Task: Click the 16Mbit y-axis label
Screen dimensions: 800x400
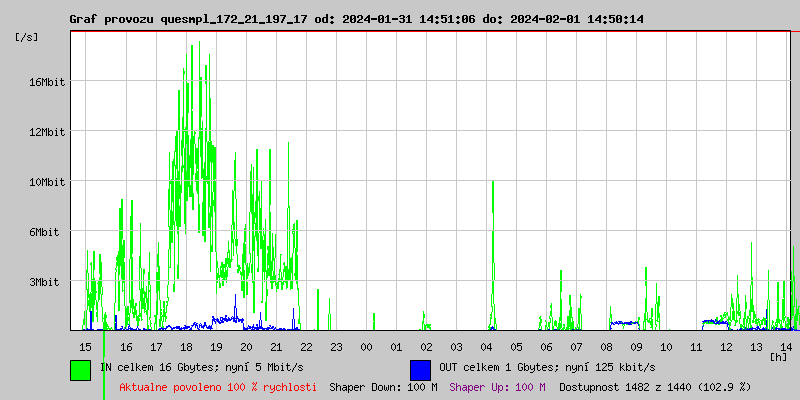Action: (47, 82)
